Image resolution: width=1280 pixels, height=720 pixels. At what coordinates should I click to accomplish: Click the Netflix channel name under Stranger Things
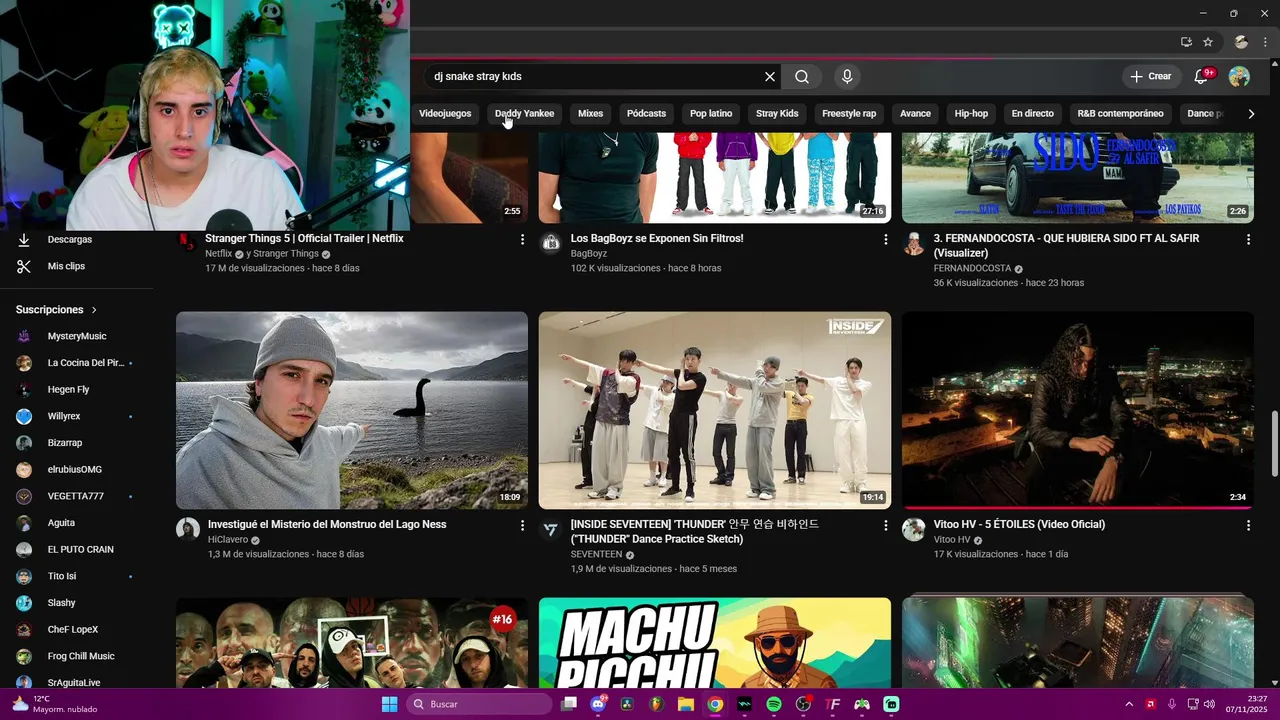pyautogui.click(x=218, y=254)
